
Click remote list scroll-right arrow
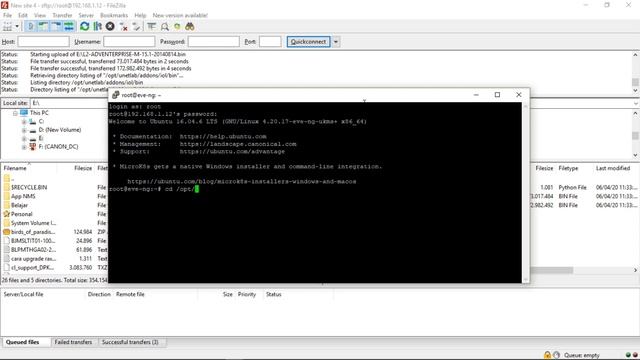[x=635, y=270]
